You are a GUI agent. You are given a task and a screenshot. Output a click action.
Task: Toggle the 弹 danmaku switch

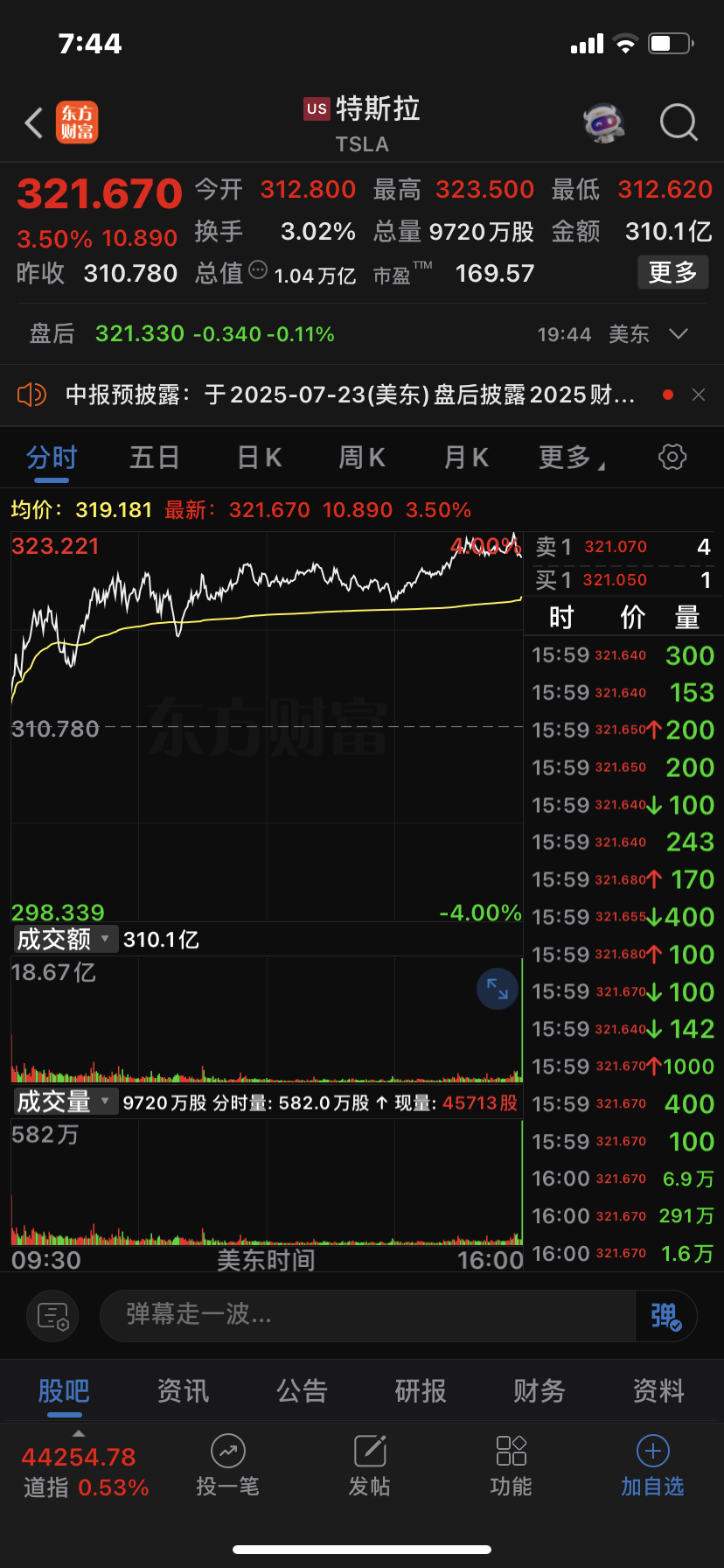665,1315
